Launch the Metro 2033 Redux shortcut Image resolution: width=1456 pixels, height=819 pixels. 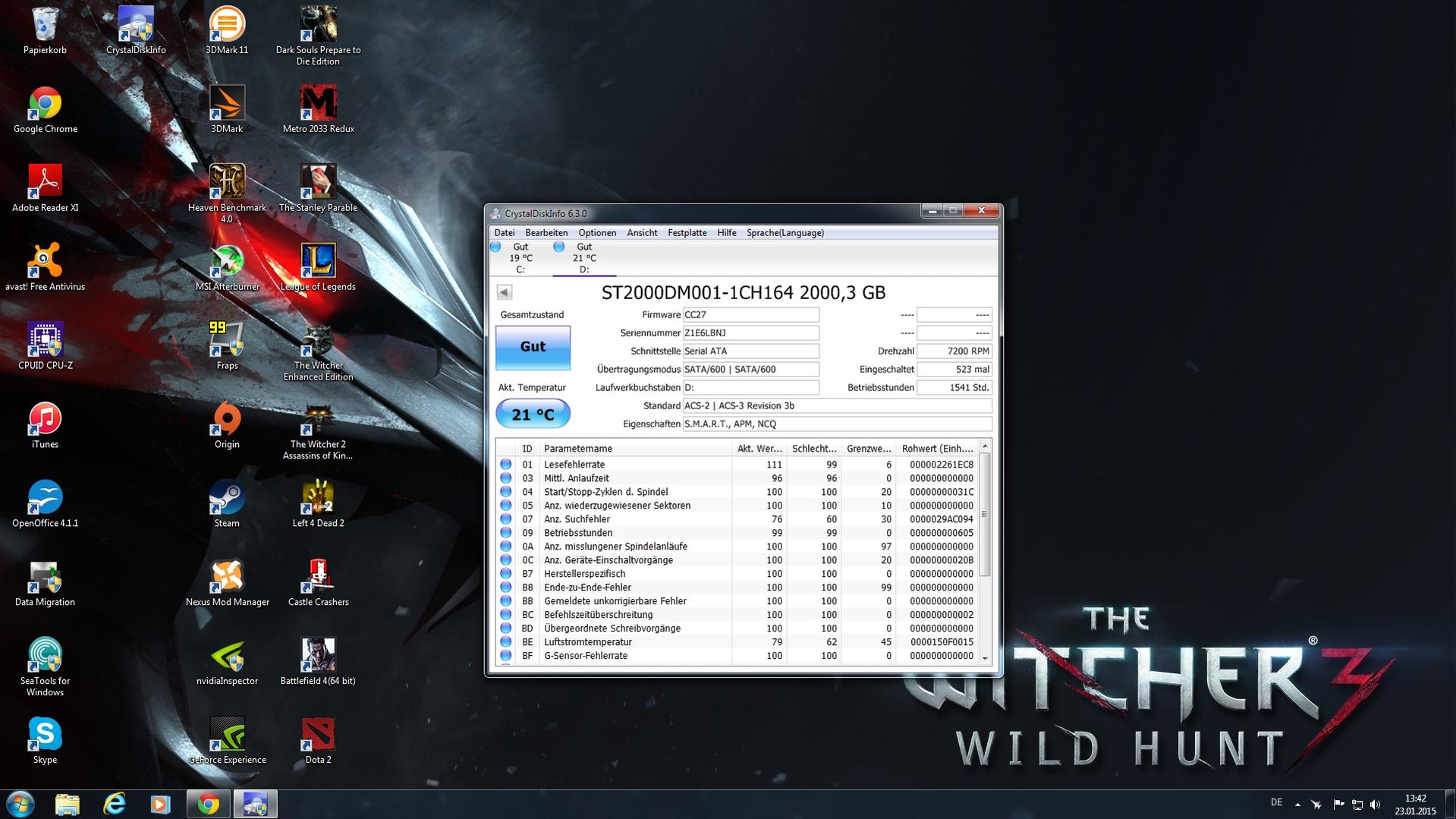(x=318, y=109)
